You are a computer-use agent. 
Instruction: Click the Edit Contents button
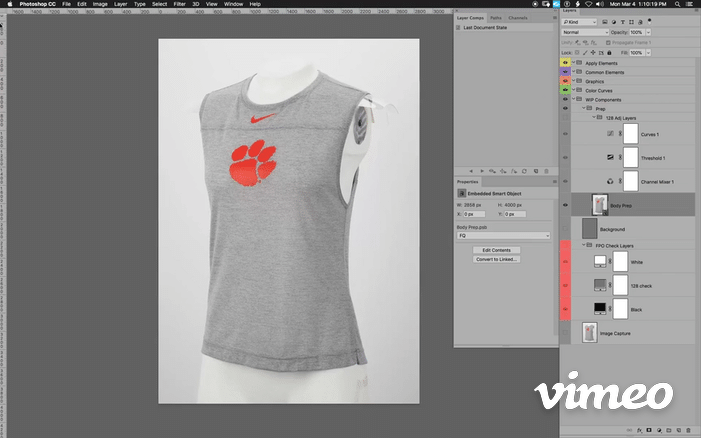click(x=496, y=250)
